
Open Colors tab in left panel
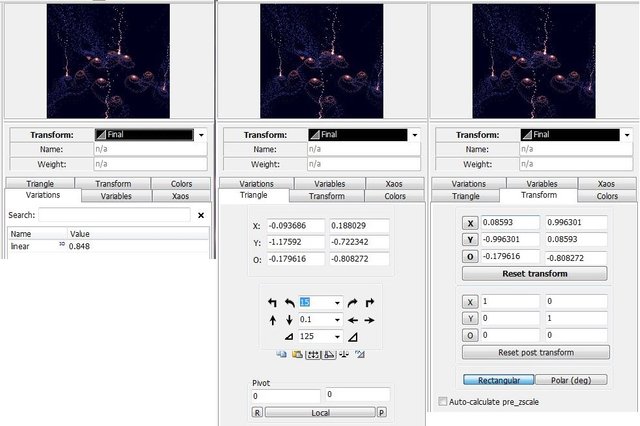(181, 184)
